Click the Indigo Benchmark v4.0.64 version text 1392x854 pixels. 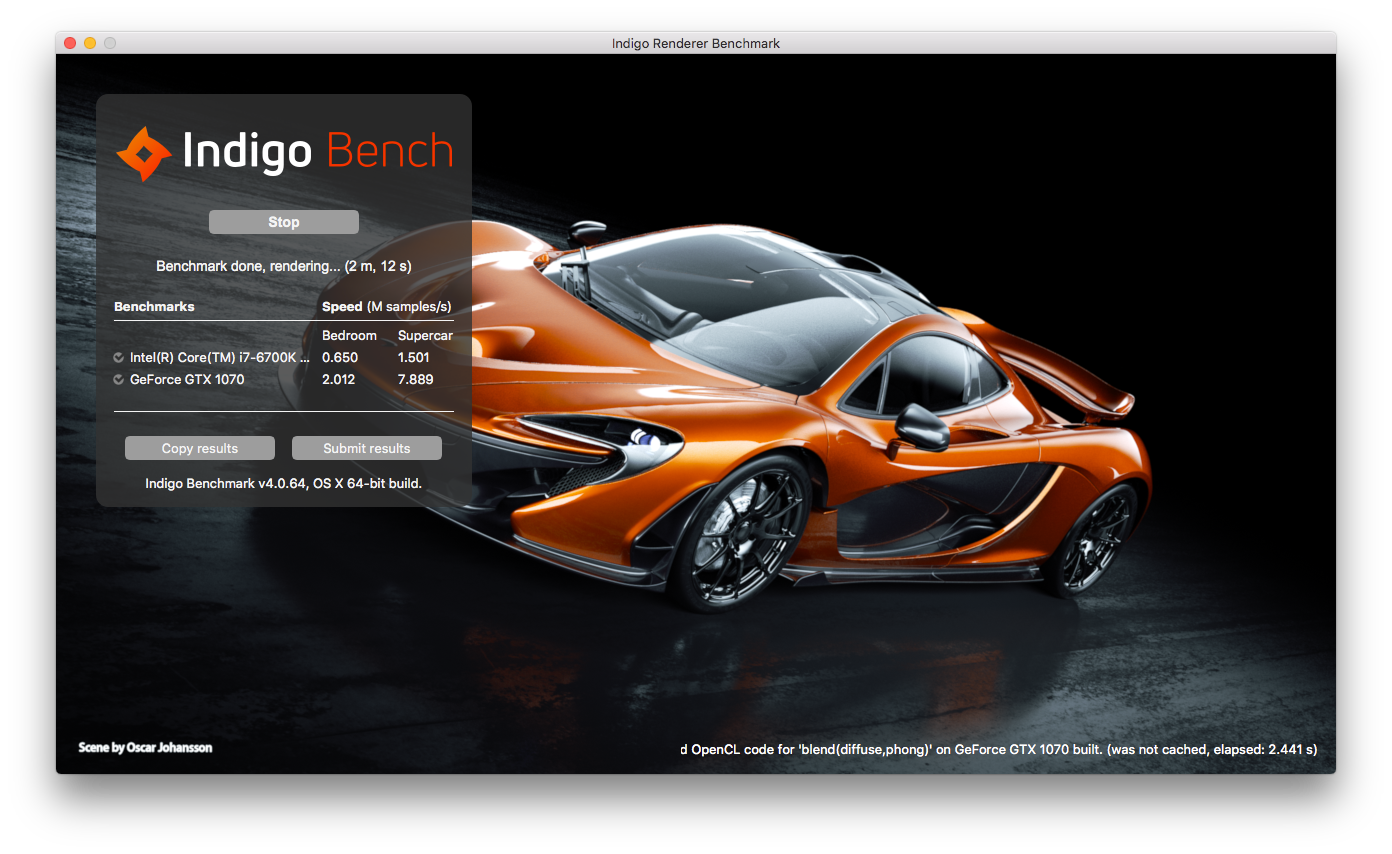coord(284,483)
